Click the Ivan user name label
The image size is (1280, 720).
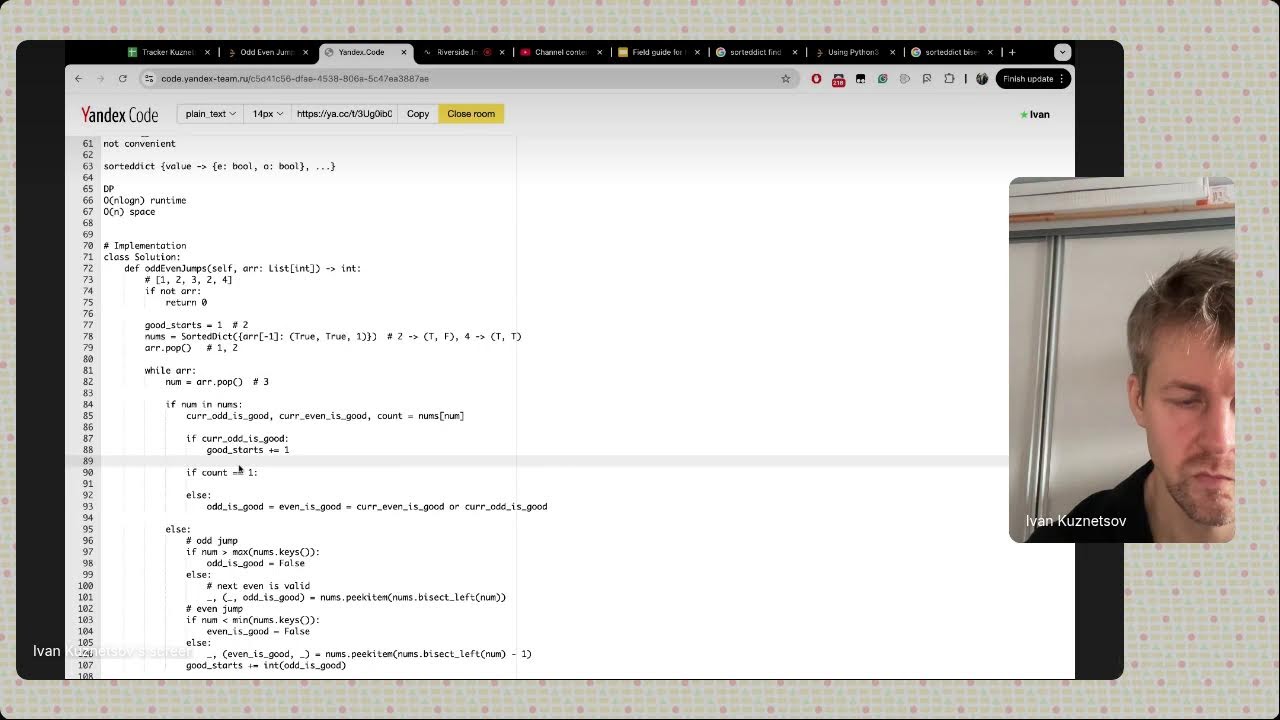point(1040,115)
